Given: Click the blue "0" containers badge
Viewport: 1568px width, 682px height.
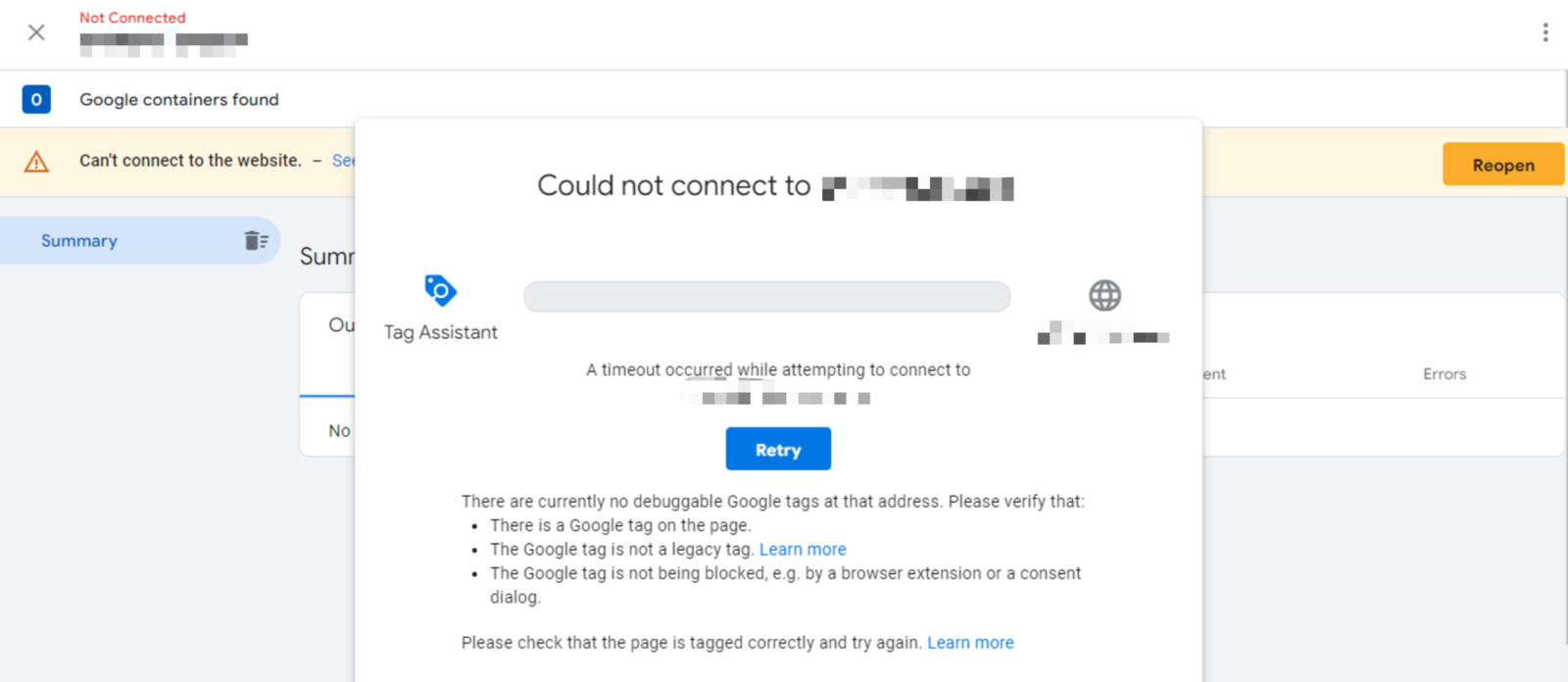Looking at the screenshot, I should tap(35, 99).
